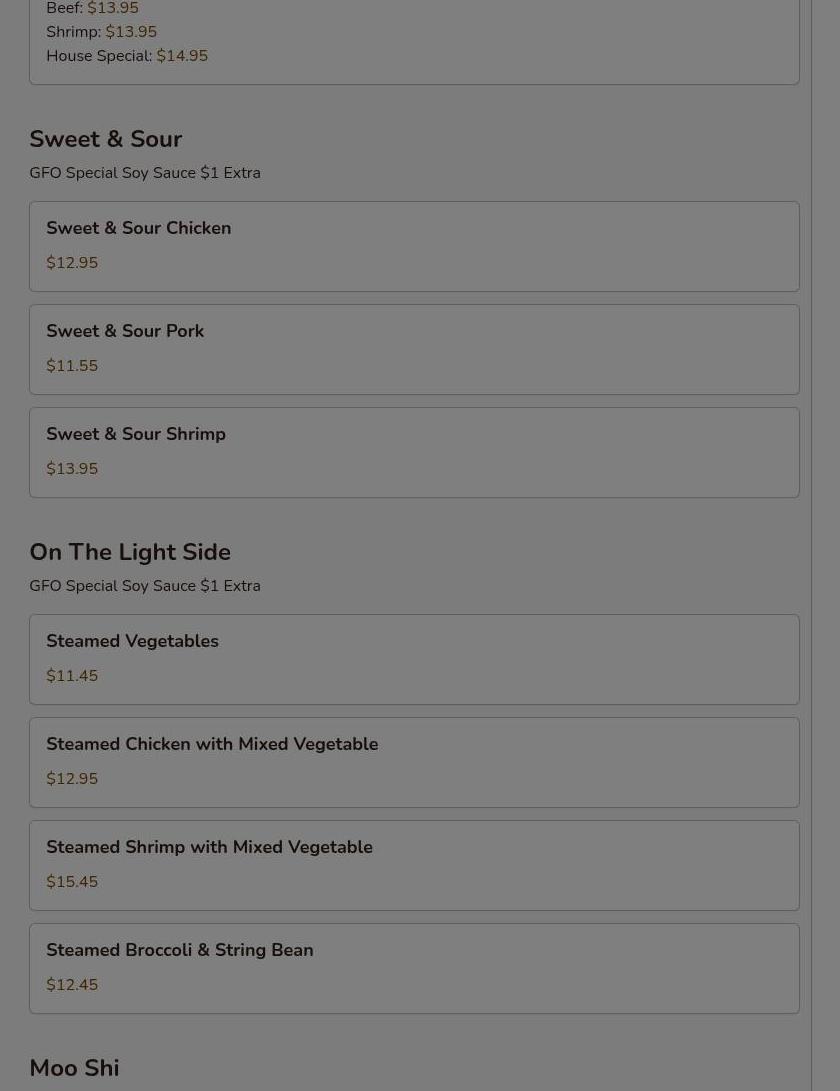
Task: Click the soy sauce note under On The Light Side
Action: pos(145,586)
